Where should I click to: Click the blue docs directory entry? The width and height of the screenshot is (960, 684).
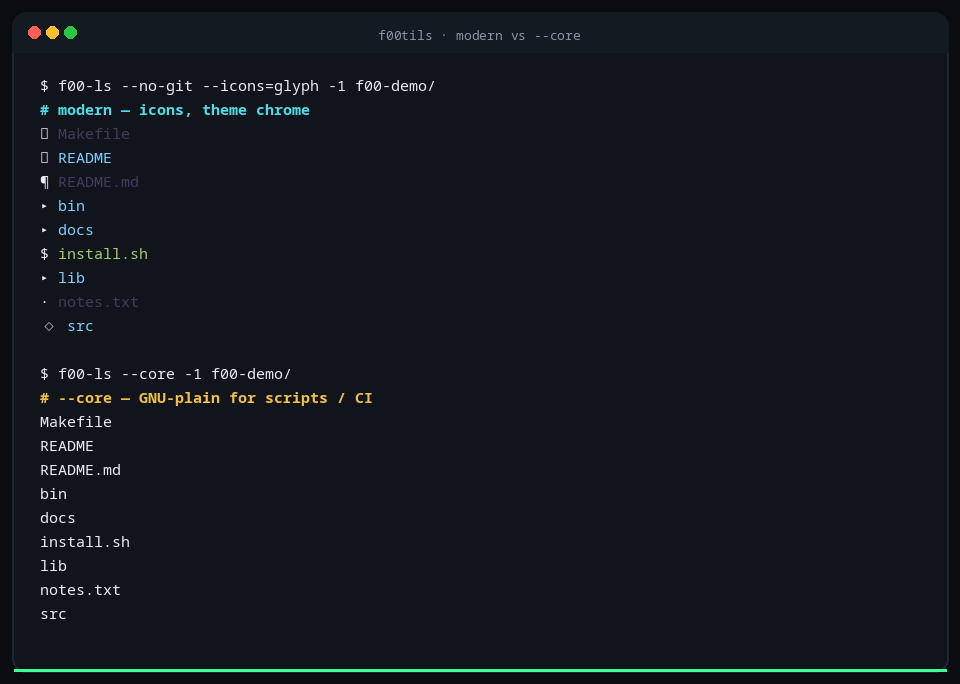pyautogui.click(x=75, y=230)
